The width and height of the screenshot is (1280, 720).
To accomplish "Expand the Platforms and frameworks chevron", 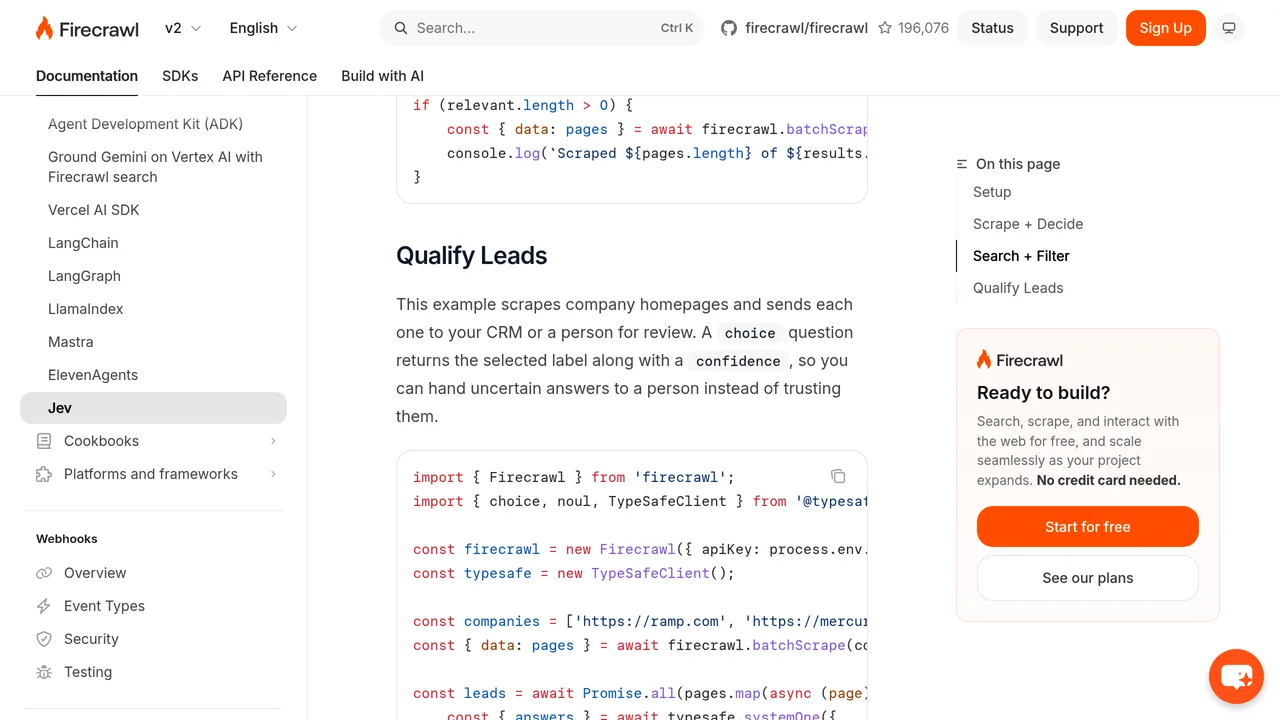I will tap(273, 474).
